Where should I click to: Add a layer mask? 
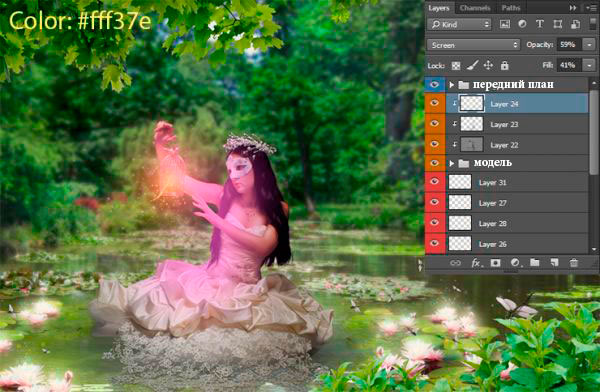tap(496, 263)
